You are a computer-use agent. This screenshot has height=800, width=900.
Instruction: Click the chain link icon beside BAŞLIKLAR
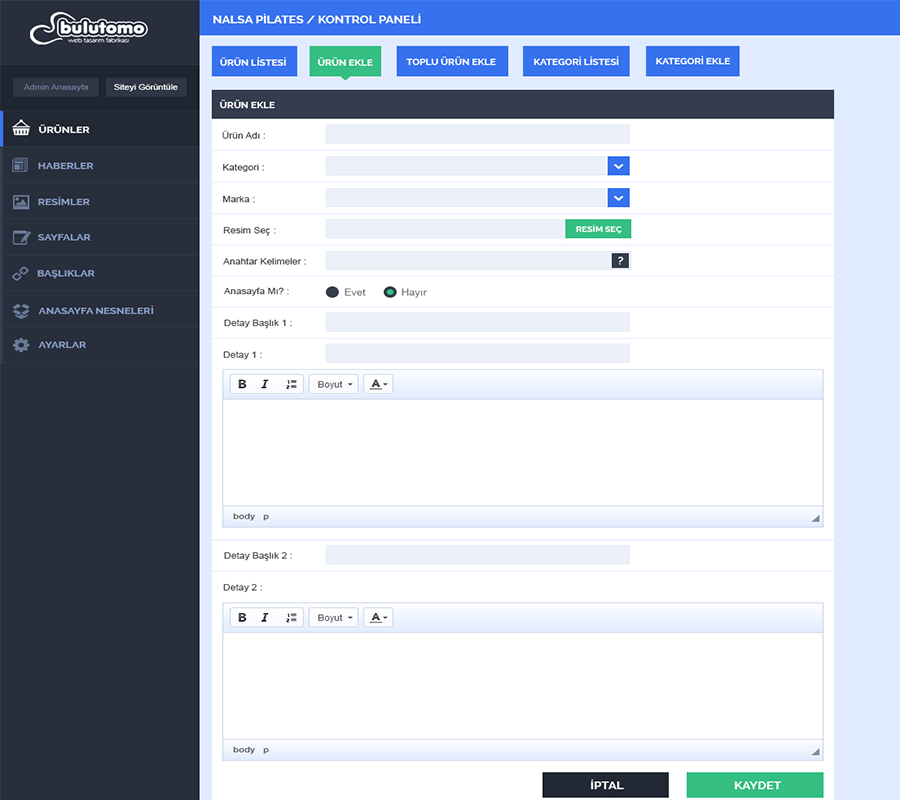20,273
